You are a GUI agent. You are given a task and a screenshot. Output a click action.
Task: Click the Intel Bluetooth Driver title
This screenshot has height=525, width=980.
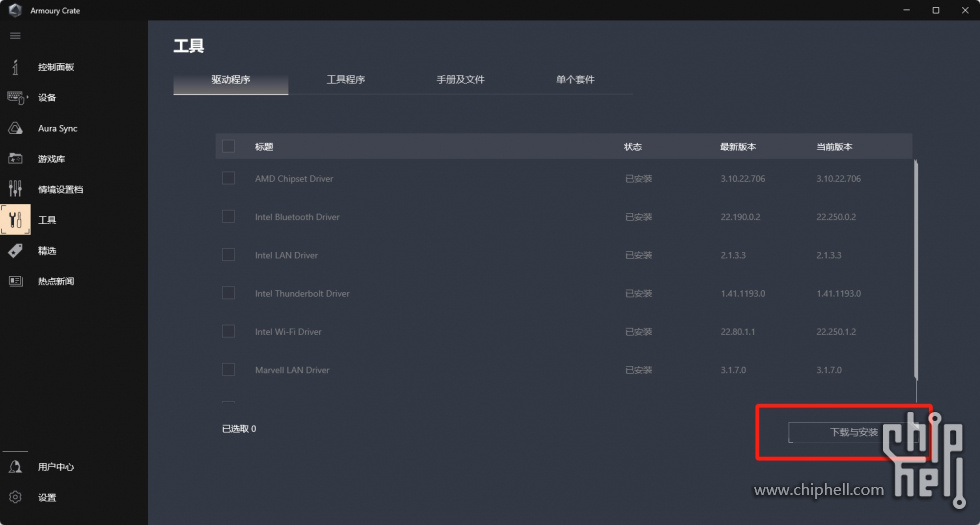pos(297,217)
